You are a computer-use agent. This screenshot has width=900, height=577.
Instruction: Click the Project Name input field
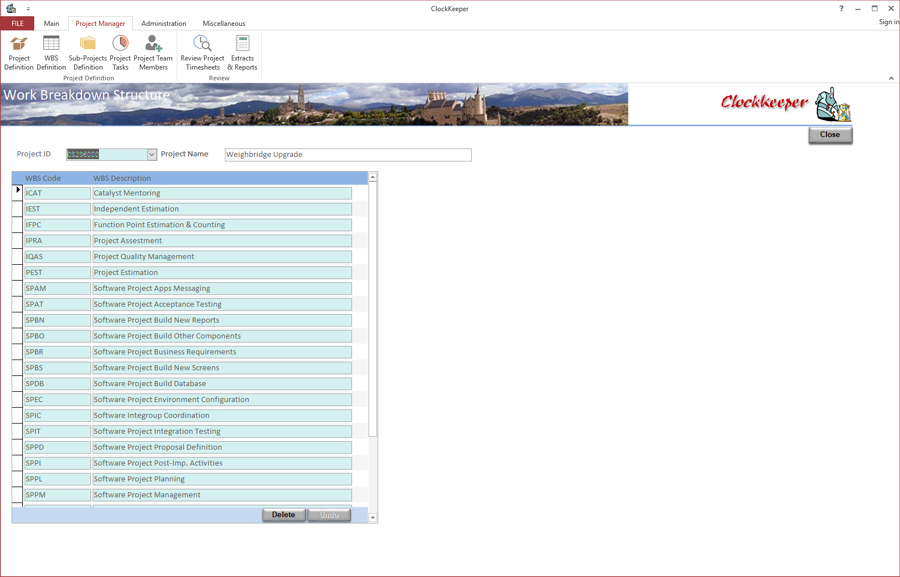348,154
